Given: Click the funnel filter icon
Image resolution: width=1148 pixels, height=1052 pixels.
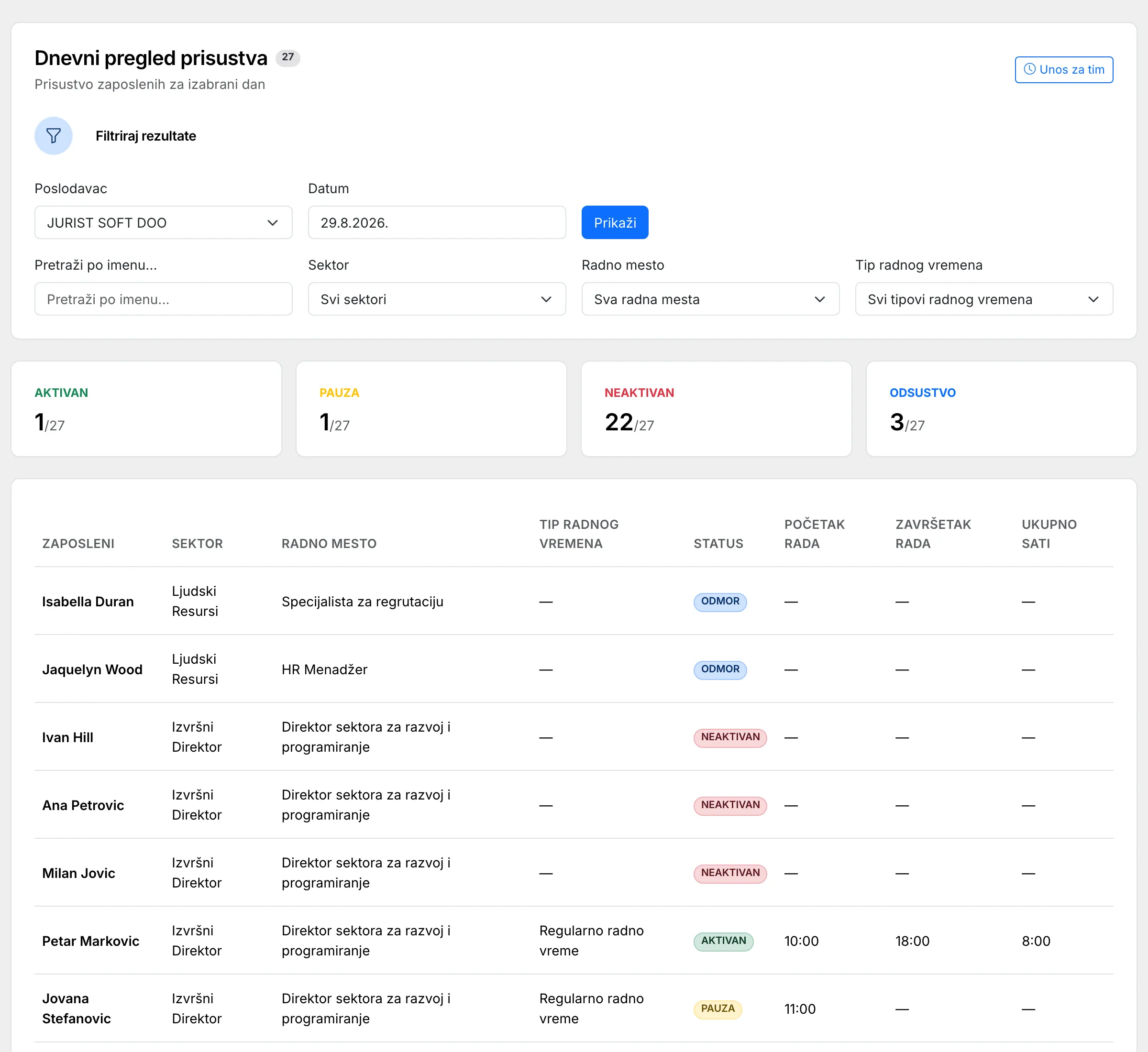Looking at the screenshot, I should click(x=54, y=135).
